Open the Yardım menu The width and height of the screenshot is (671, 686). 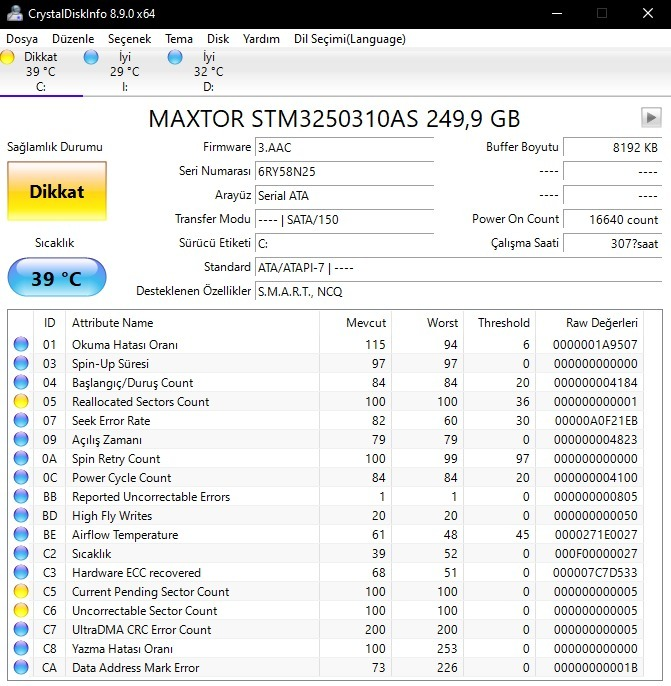(x=262, y=39)
